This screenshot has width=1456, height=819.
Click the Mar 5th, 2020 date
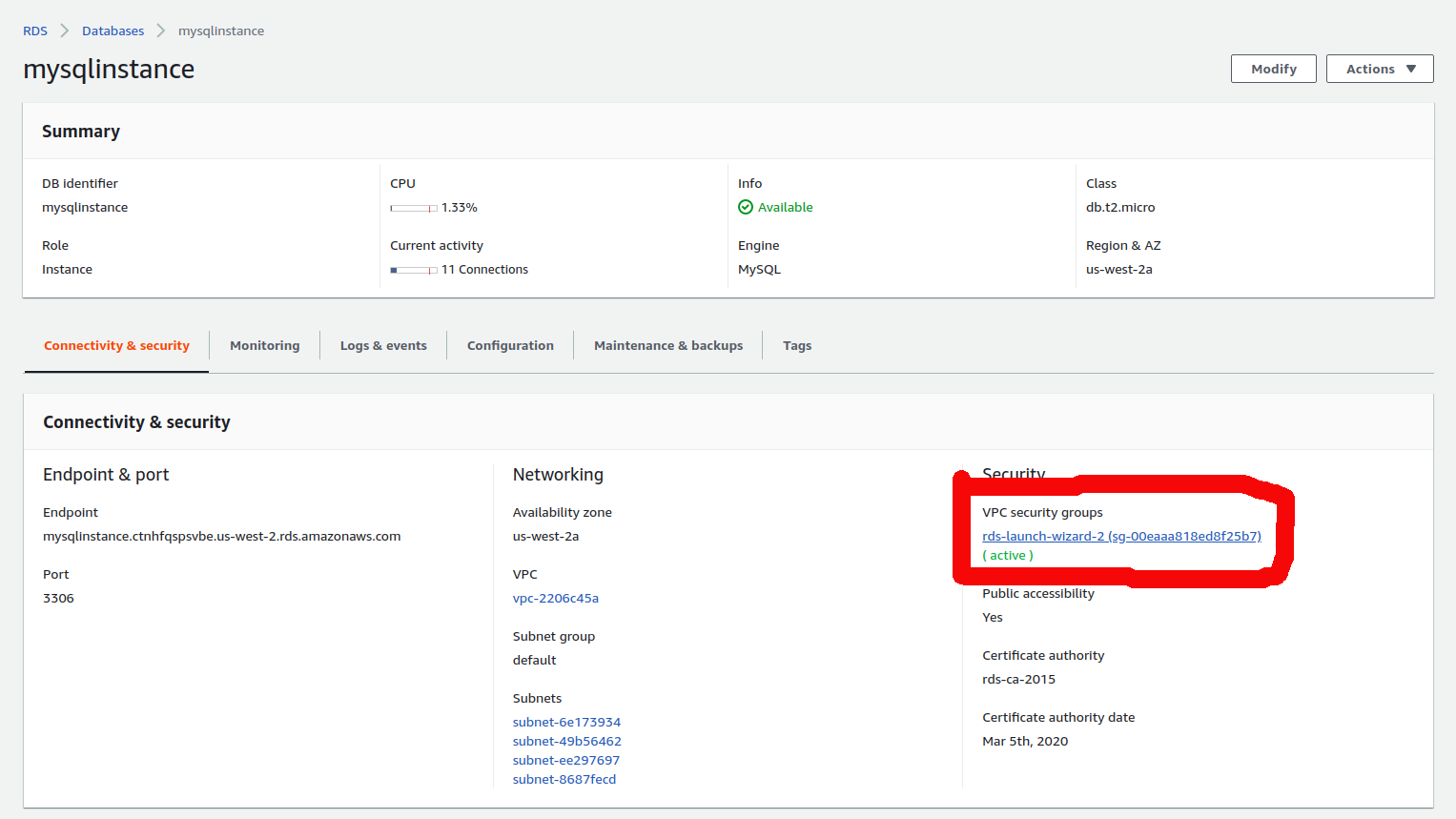coord(1025,741)
